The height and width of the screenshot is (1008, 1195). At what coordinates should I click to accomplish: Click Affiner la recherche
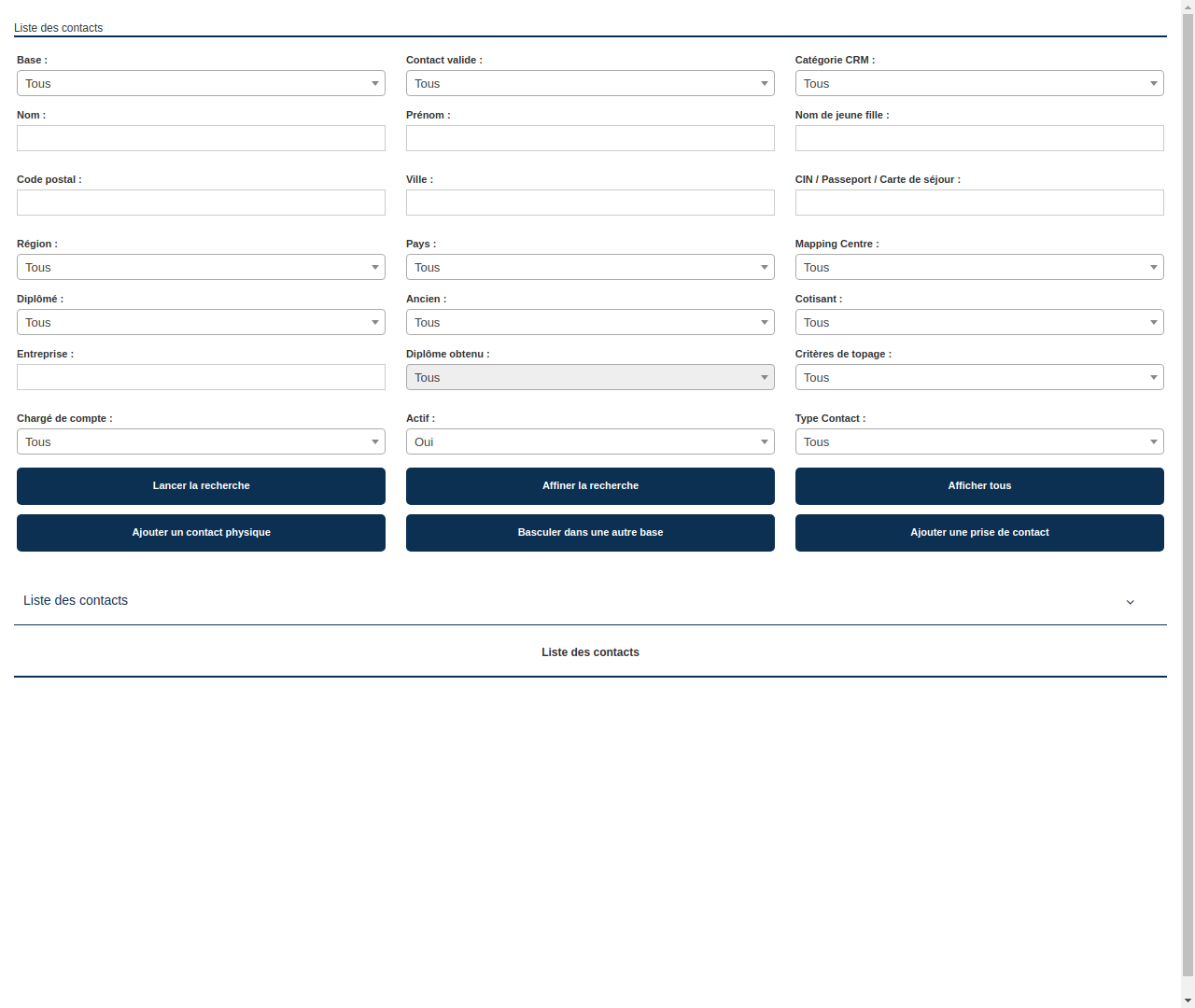pyautogui.click(x=590, y=485)
